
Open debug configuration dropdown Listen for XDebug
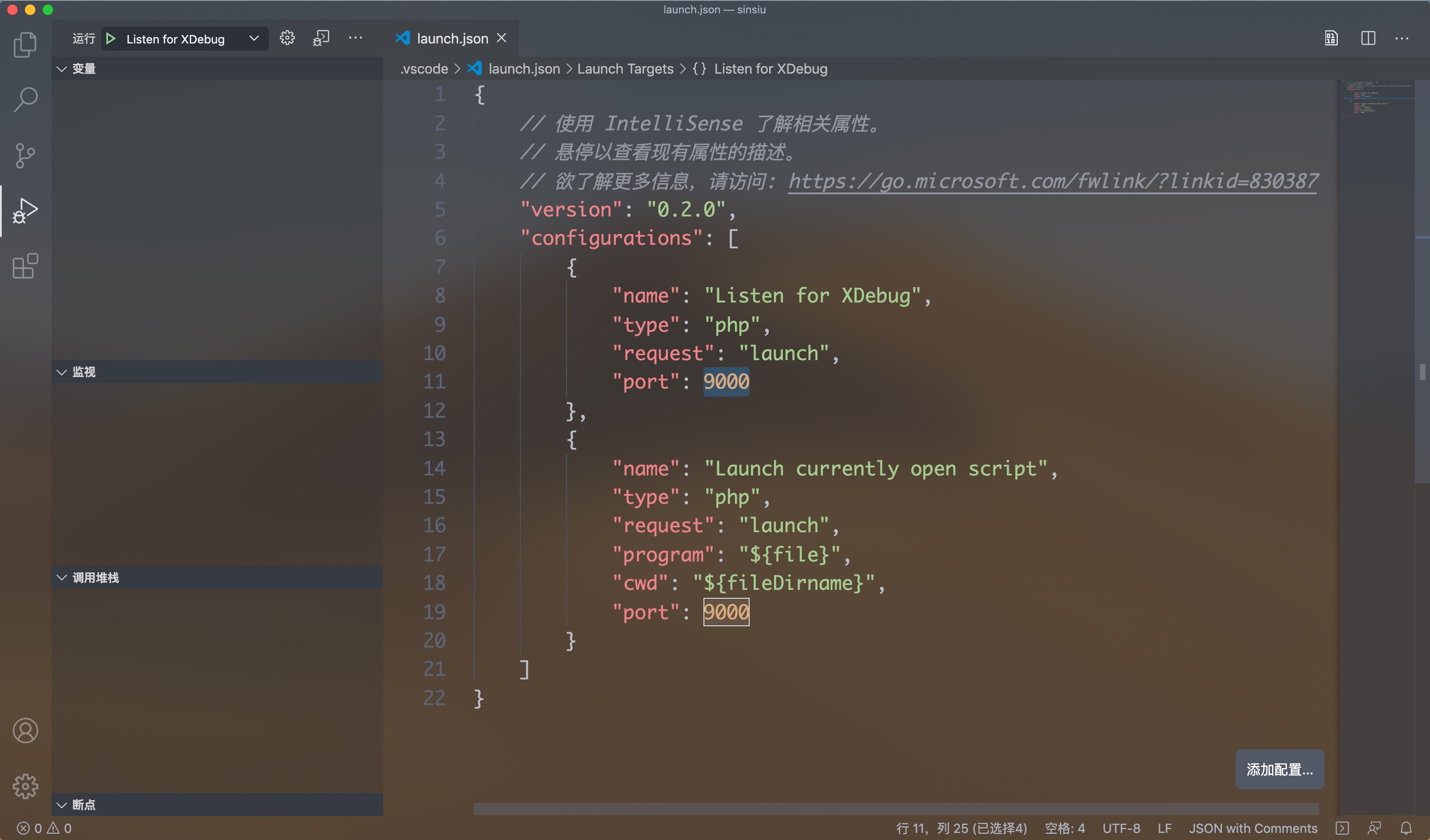point(193,39)
